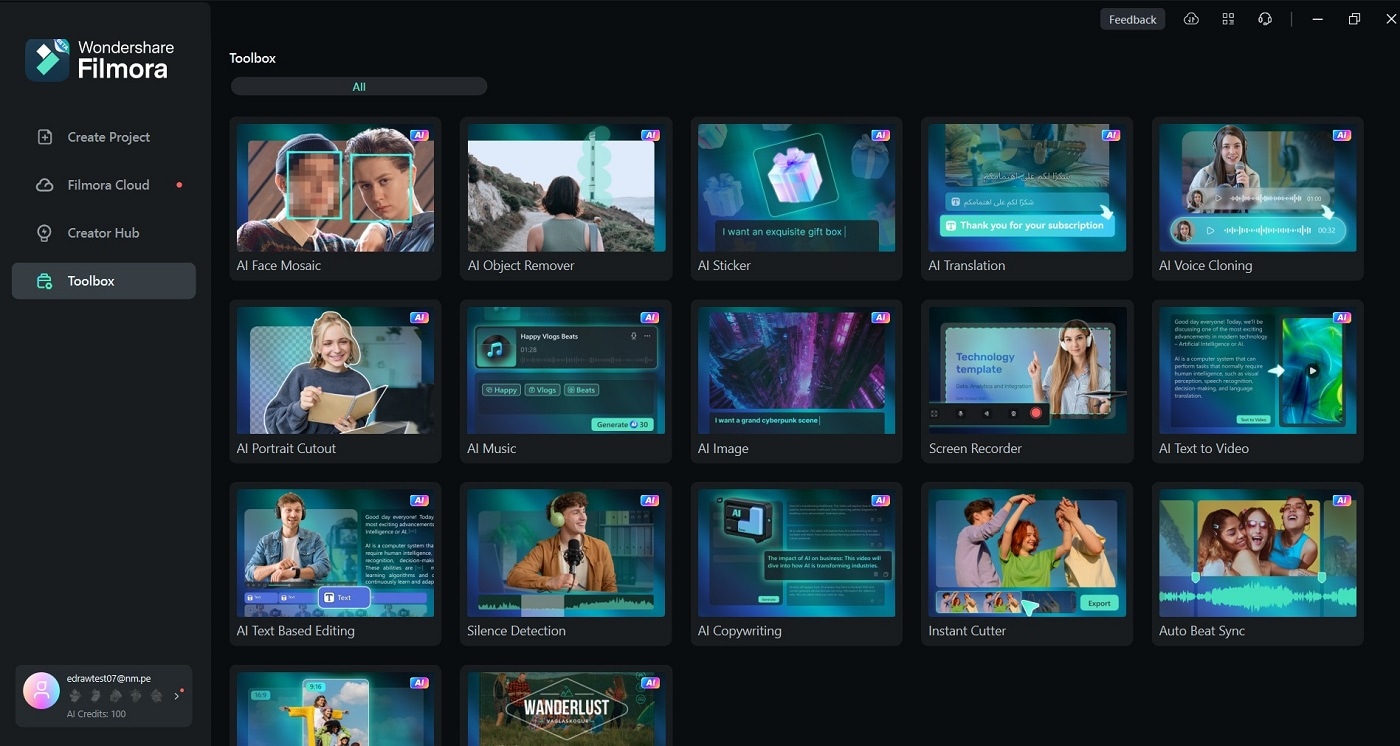Open the AI Sticker tool card
Screen dimensions: 1400x746
(797, 198)
